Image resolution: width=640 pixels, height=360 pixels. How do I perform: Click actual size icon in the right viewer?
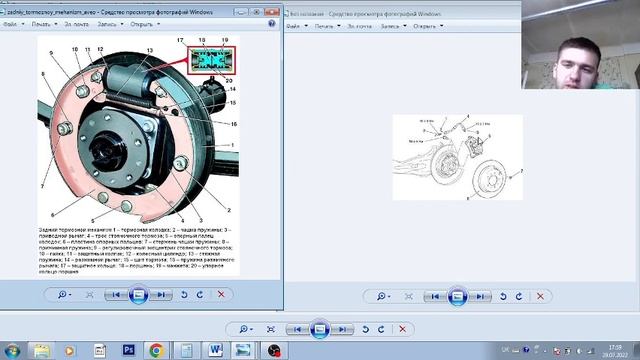[409, 296]
